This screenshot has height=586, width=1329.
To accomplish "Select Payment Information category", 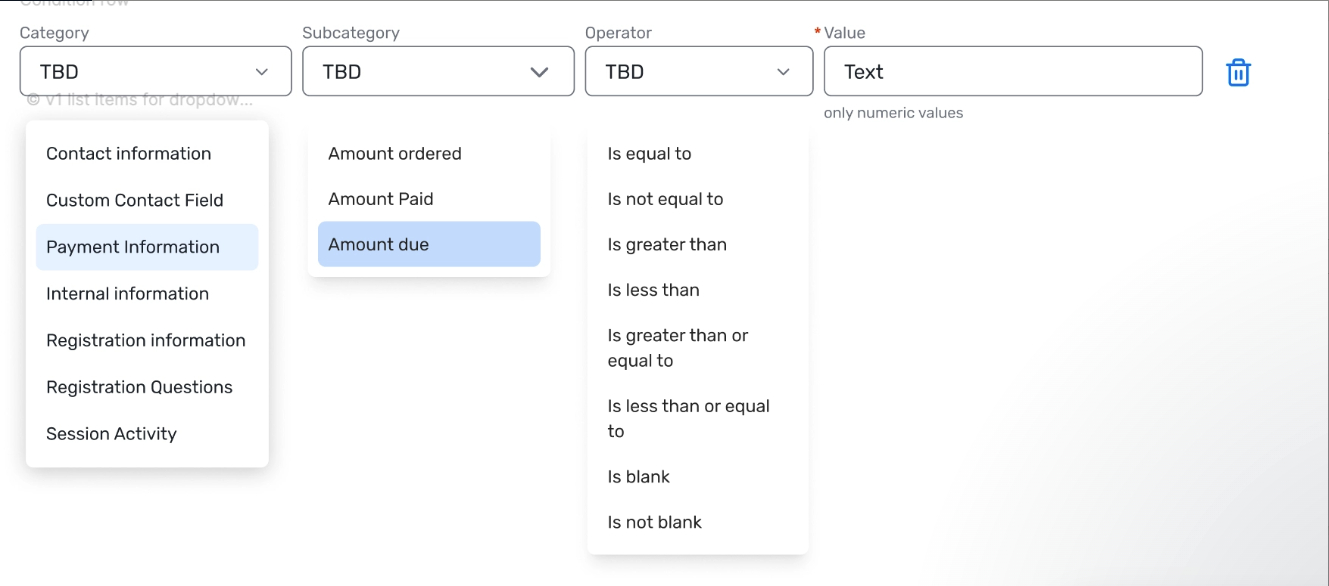I will pos(133,247).
